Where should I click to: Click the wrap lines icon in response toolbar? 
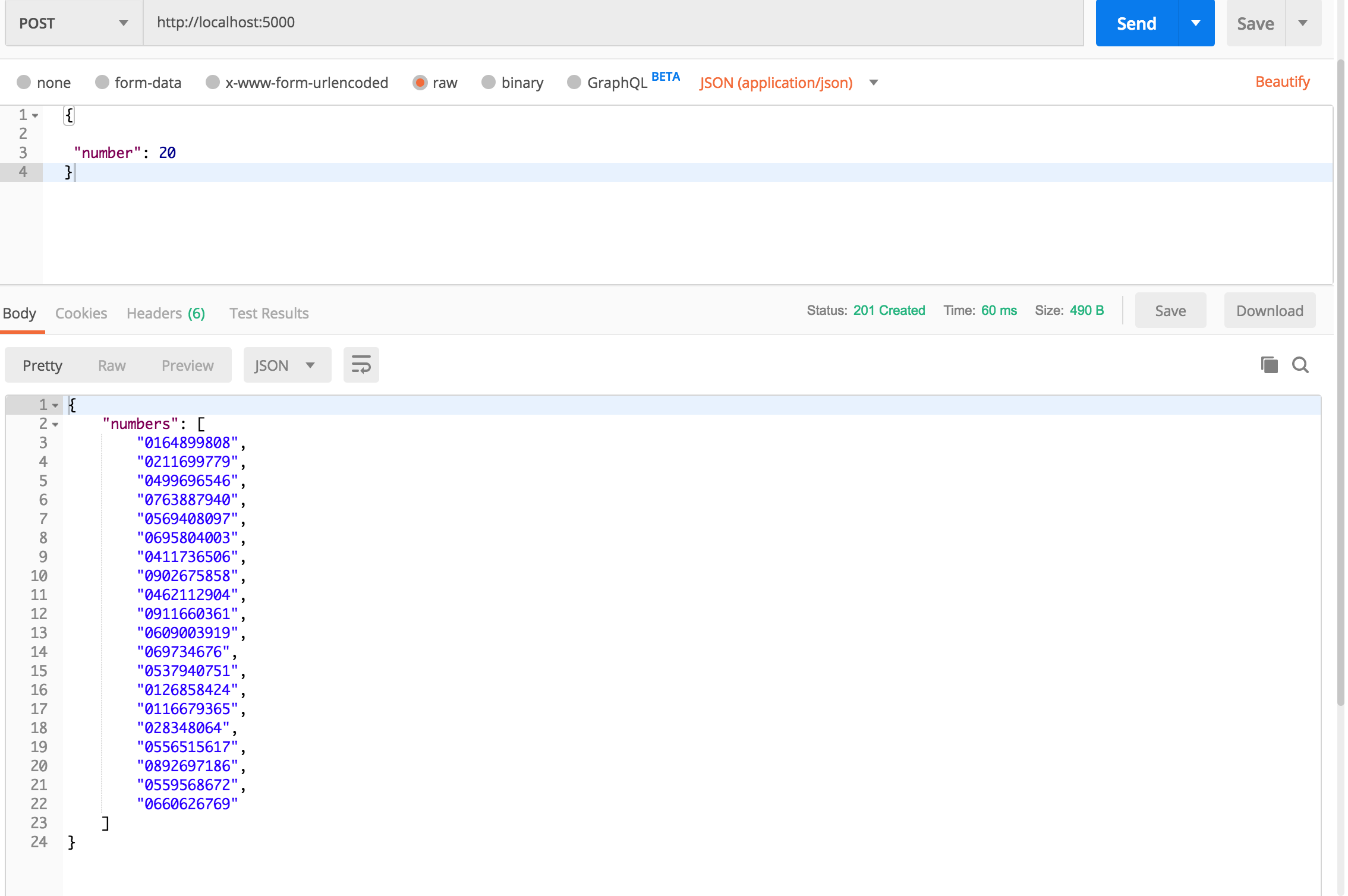[361, 365]
